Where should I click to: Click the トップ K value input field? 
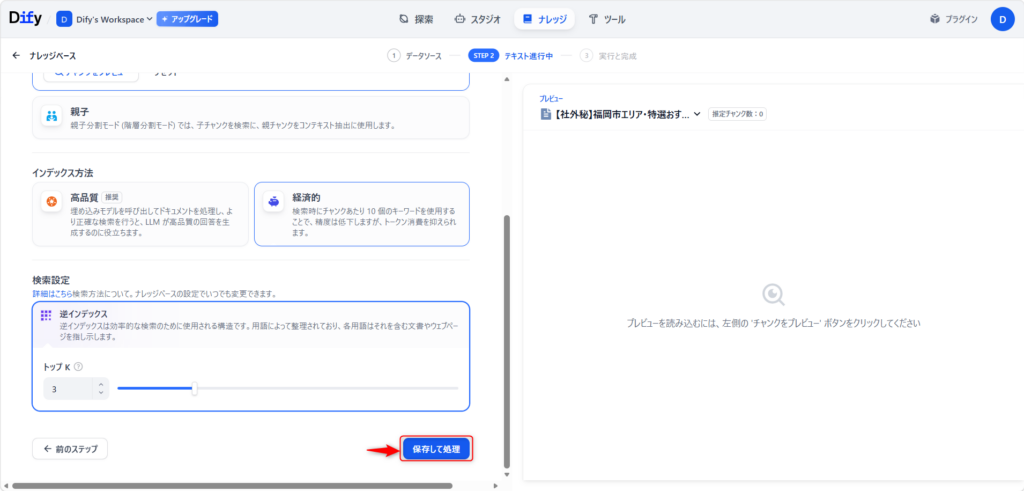(66, 388)
